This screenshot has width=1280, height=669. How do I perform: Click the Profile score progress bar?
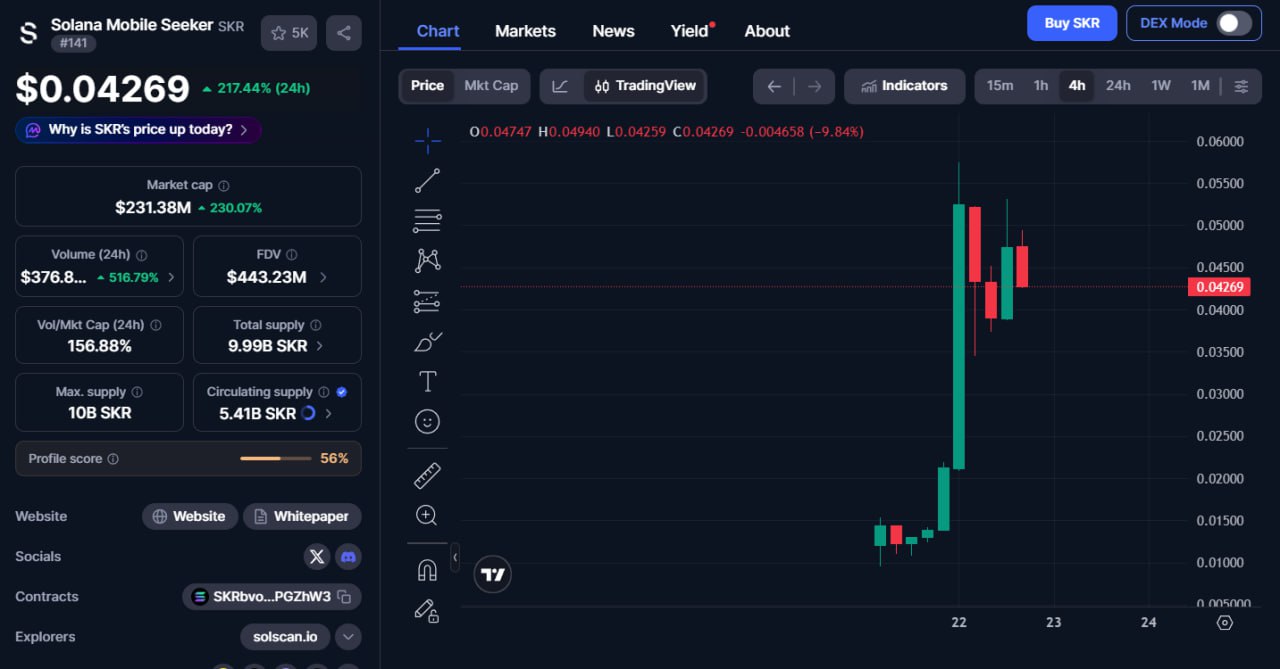click(x=275, y=458)
